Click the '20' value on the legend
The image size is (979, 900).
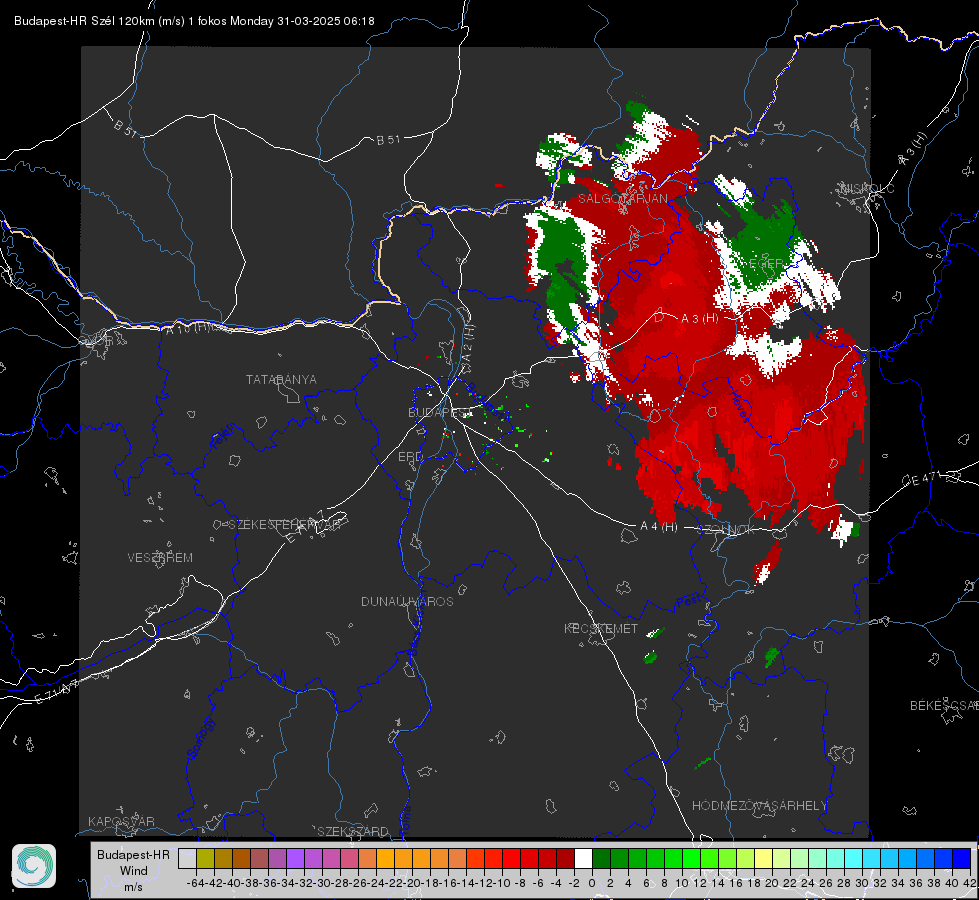tap(772, 883)
